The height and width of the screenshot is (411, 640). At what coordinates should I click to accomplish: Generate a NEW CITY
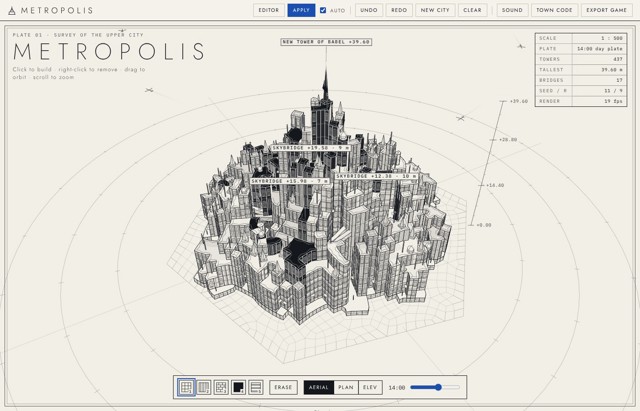pos(435,10)
